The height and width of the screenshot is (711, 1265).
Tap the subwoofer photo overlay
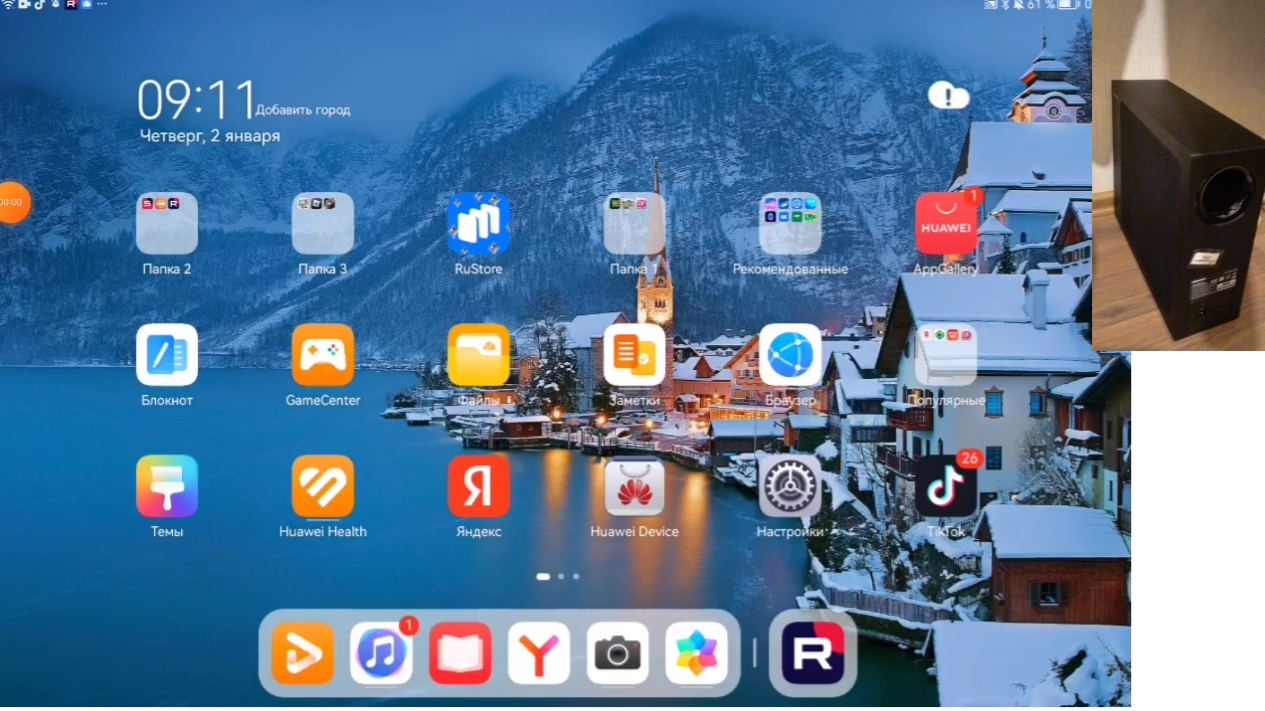tap(1178, 175)
